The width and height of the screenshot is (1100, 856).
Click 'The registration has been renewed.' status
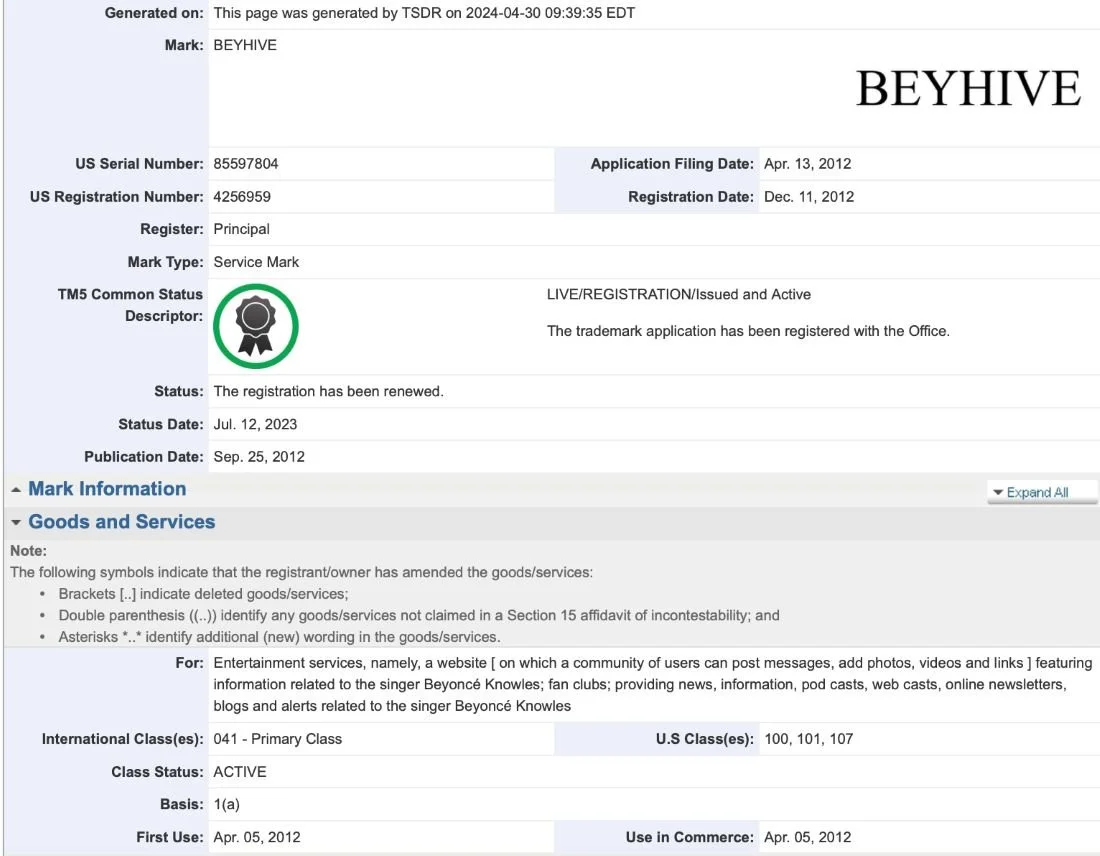tap(328, 392)
